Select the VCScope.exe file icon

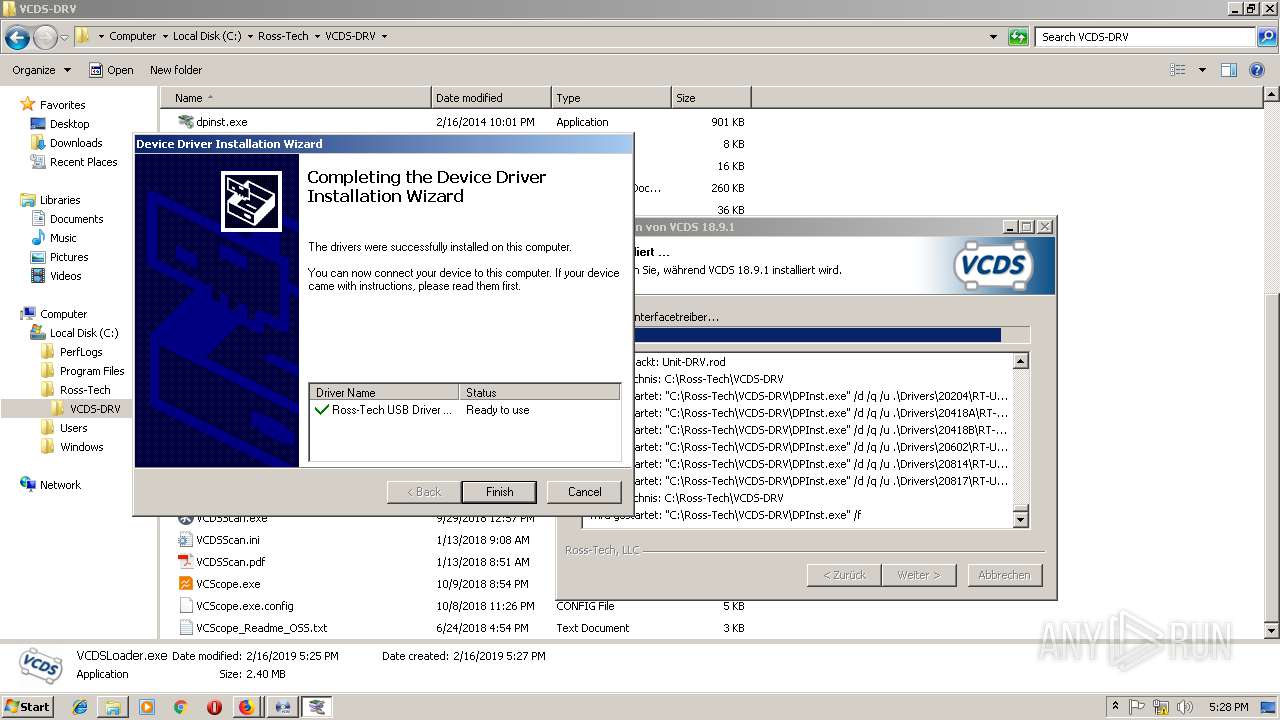[185, 584]
